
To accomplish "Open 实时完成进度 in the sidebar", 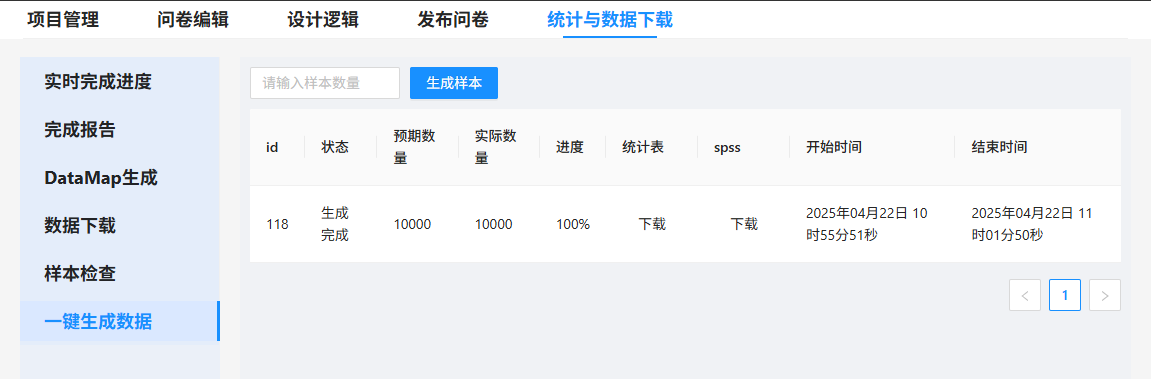I will pyautogui.click(x=120, y=82).
